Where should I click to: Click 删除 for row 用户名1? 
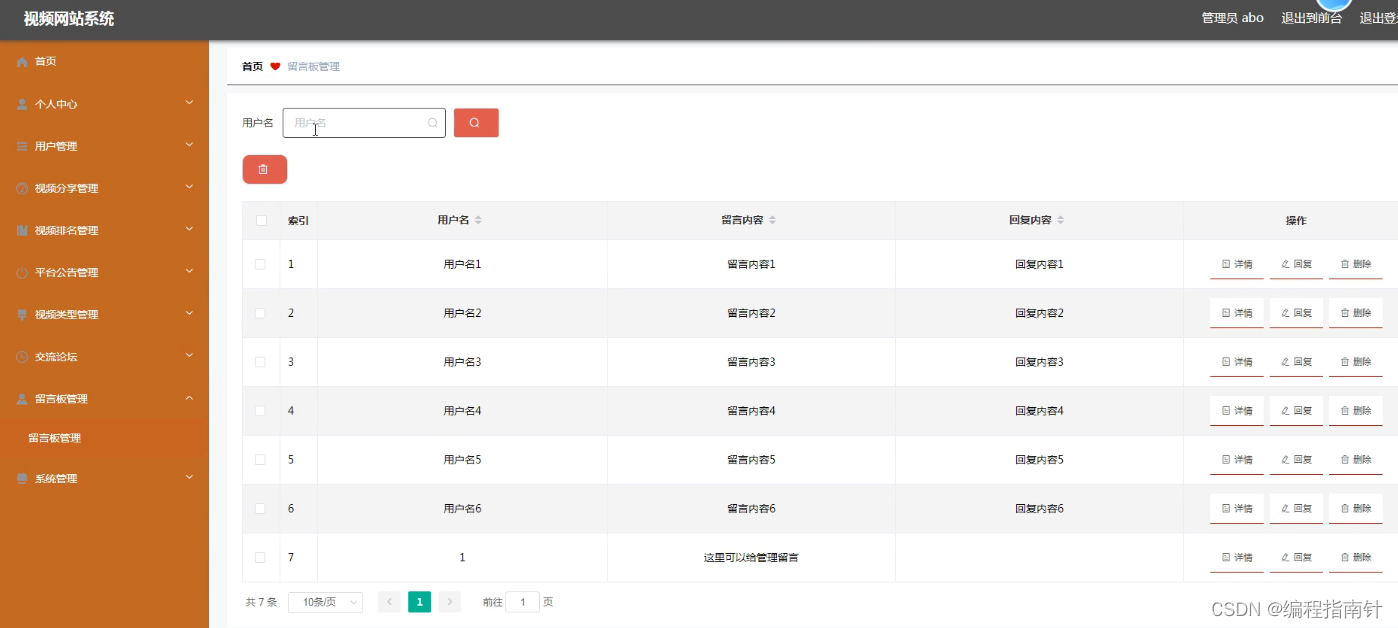(x=1355, y=264)
